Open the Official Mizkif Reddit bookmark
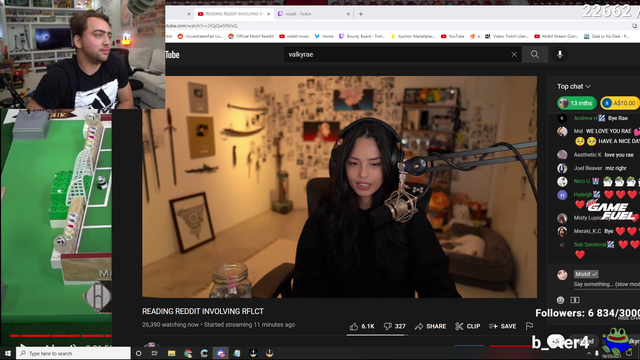 (251, 36)
